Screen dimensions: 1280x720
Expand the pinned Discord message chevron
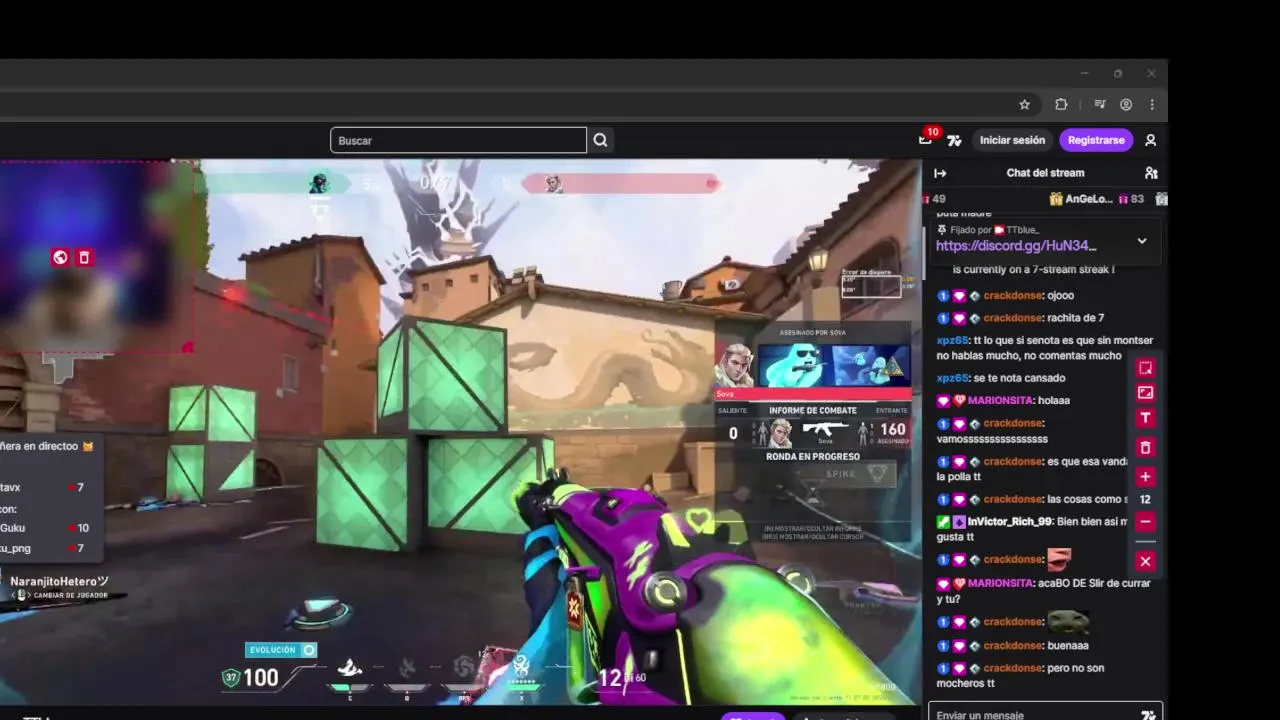coord(1141,241)
